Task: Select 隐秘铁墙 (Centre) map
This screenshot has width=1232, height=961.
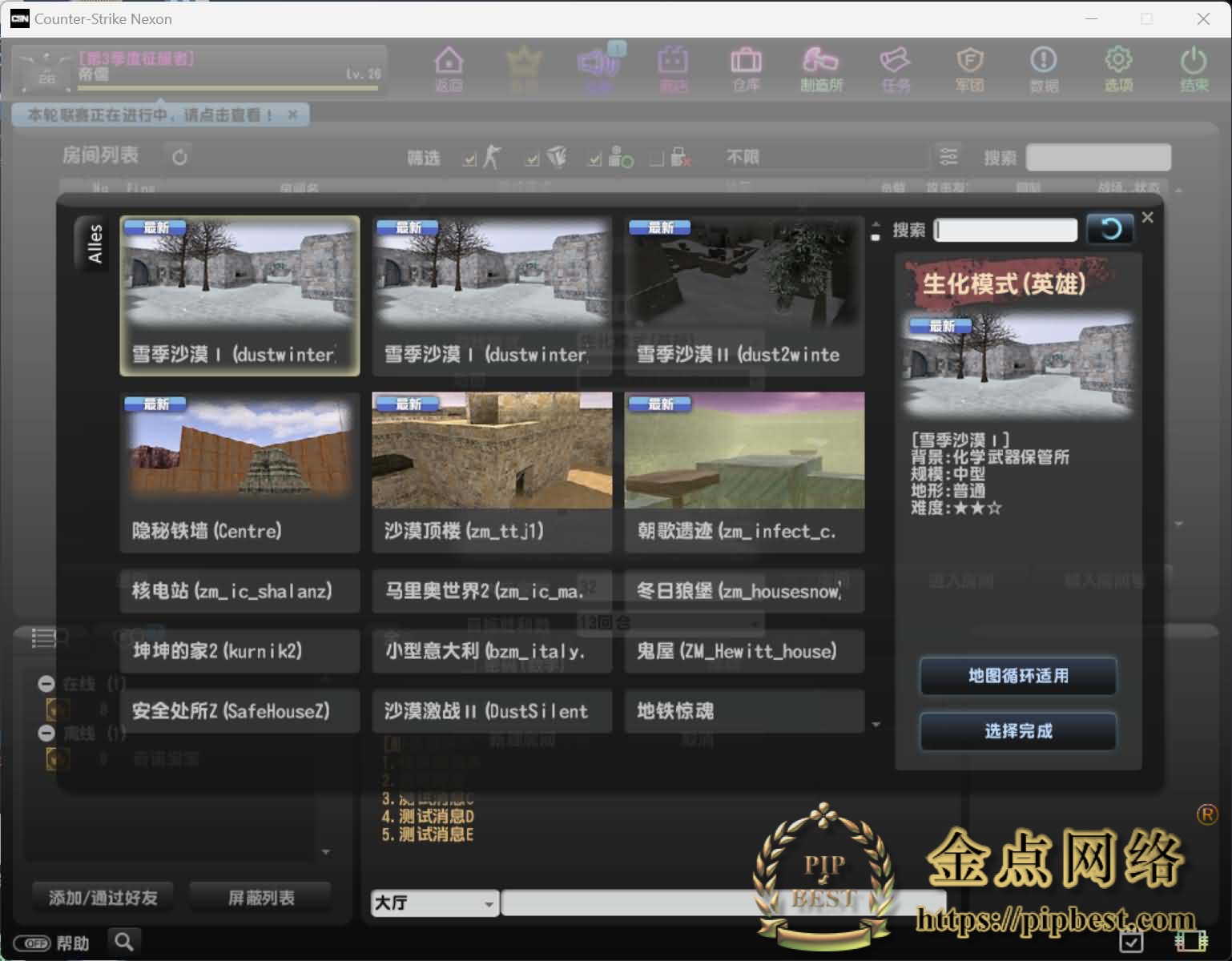Action: 240,472
